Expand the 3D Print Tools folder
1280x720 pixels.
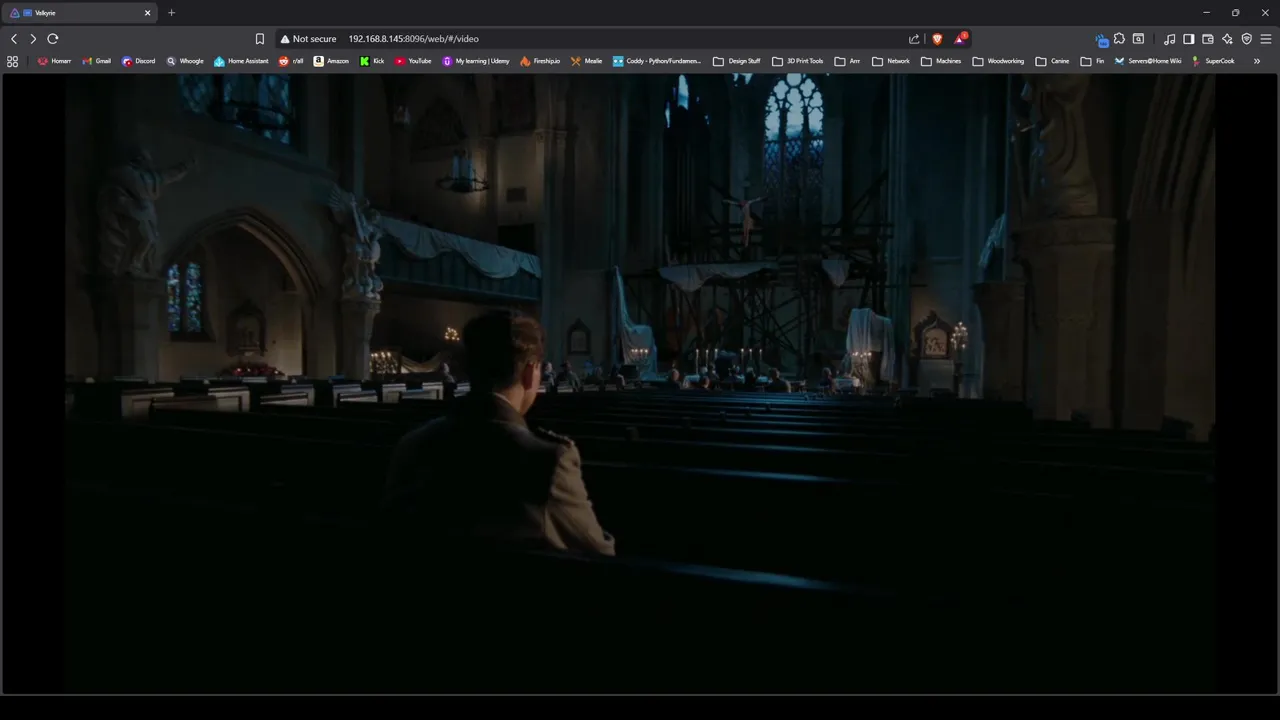click(797, 61)
